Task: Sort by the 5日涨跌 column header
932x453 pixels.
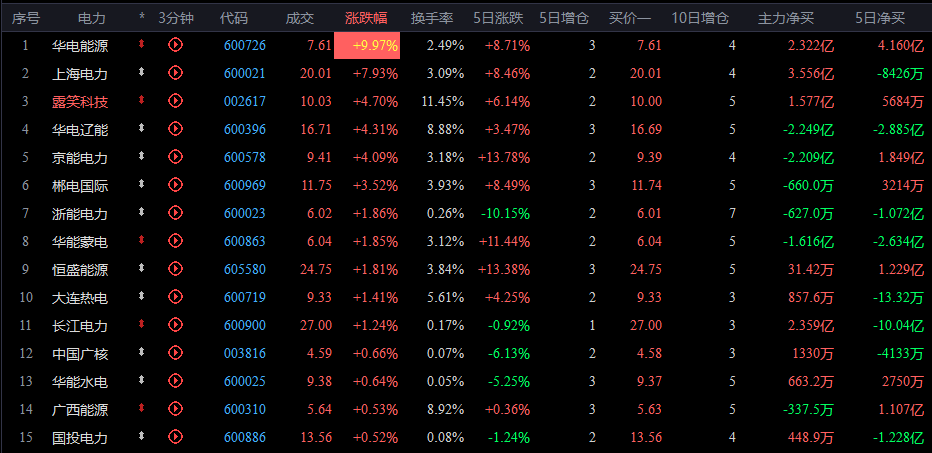Action: pyautogui.click(x=498, y=18)
